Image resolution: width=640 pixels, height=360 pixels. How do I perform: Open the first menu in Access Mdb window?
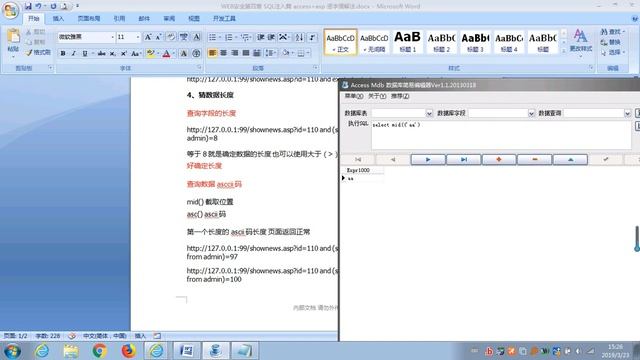tap(353, 96)
